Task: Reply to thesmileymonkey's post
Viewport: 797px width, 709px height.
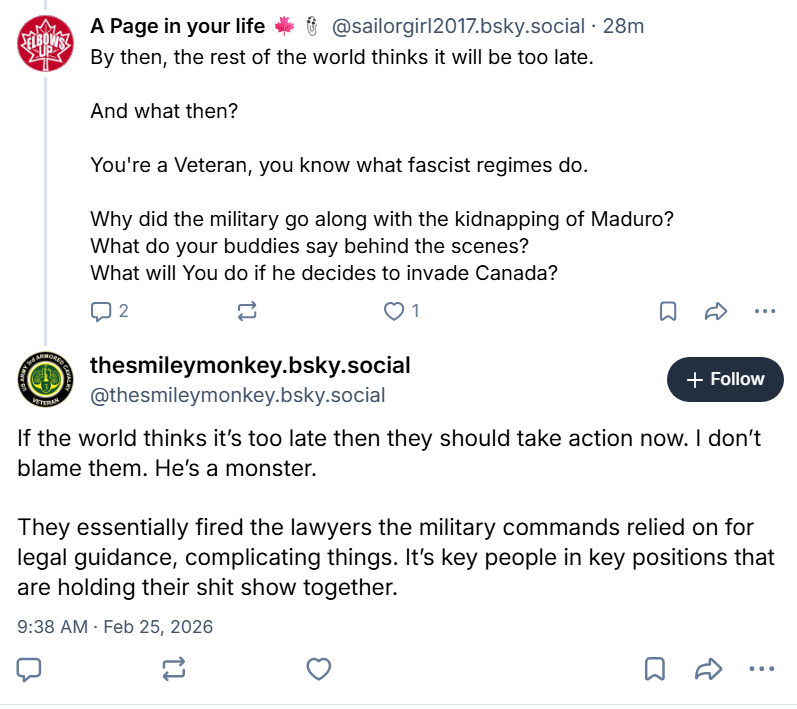Action: (30, 668)
